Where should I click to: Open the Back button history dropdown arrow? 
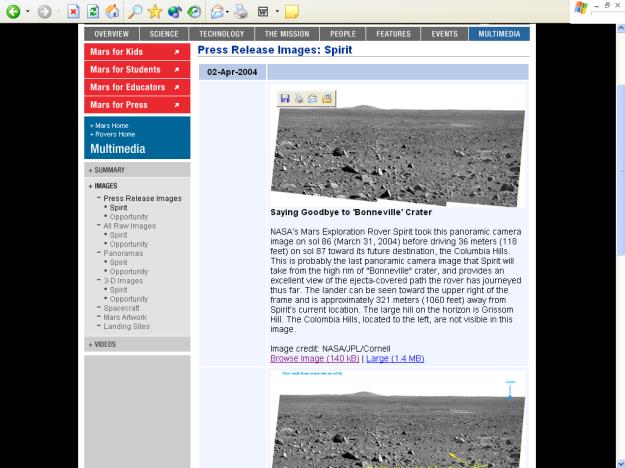(27, 12)
